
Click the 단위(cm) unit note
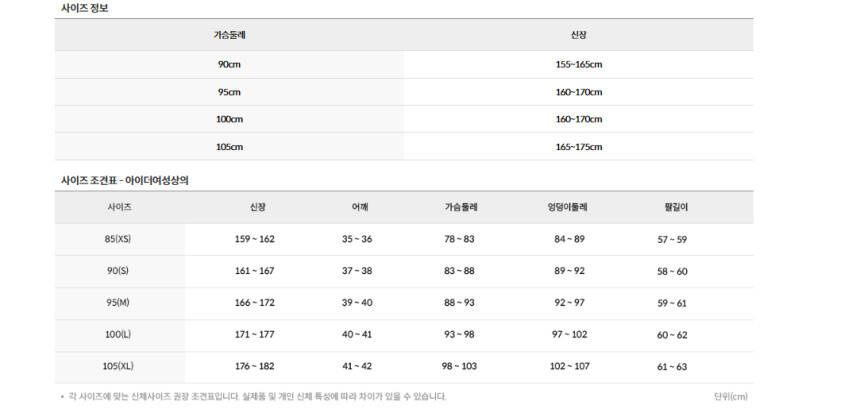pyautogui.click(x=731, y=396)
